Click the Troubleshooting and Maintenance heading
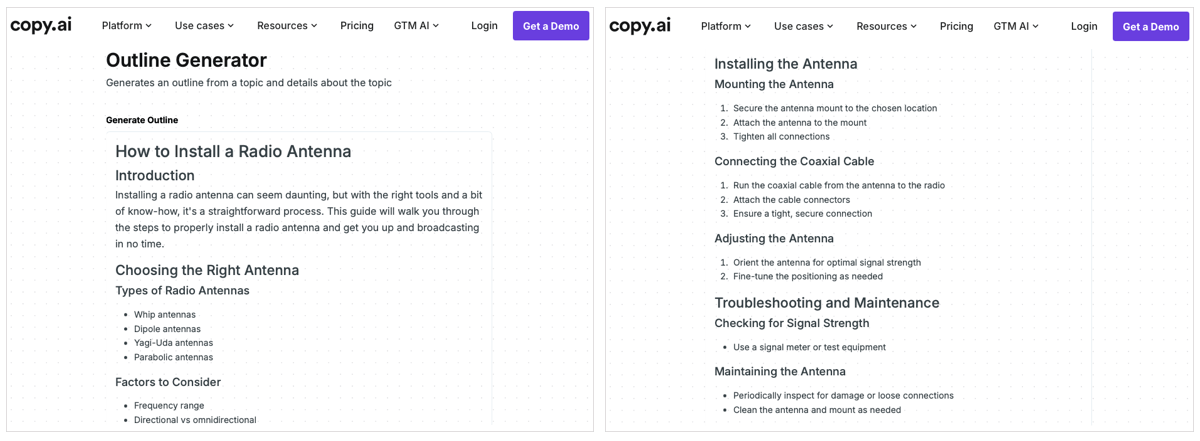 827,303
